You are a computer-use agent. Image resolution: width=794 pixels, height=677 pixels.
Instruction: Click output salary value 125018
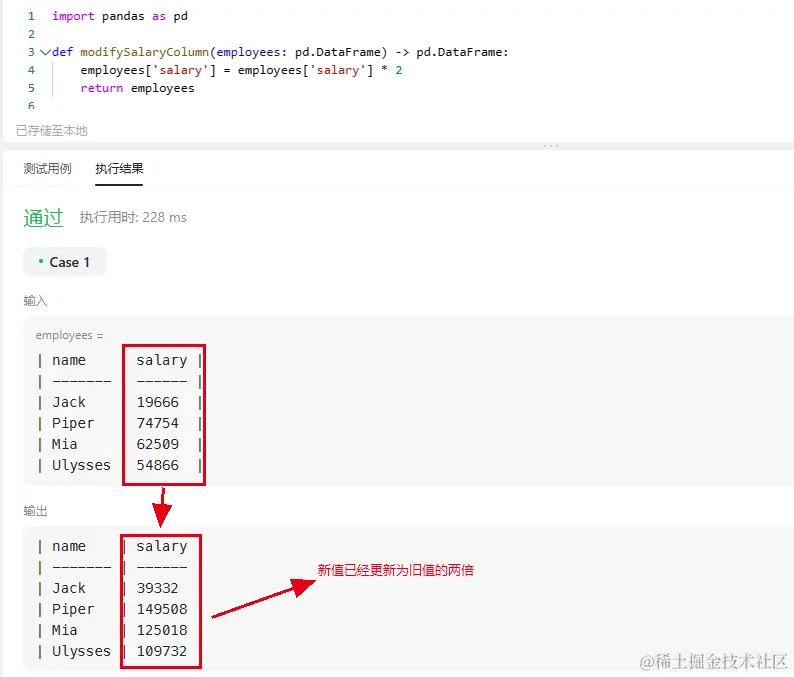point(162,630)
